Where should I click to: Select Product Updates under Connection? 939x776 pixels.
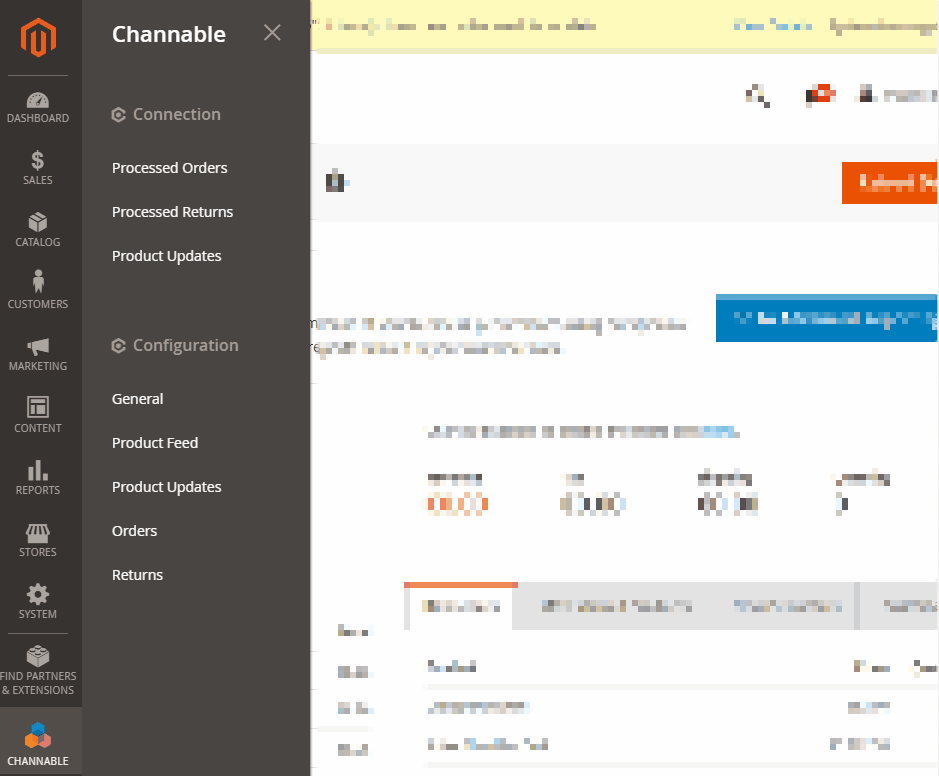click(x=166, y=256)
